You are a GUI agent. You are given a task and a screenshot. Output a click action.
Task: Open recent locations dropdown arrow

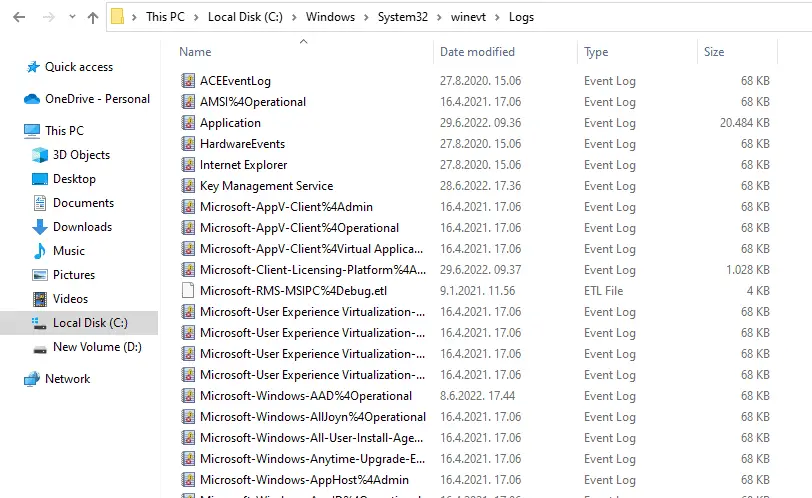tap(68, 17)
